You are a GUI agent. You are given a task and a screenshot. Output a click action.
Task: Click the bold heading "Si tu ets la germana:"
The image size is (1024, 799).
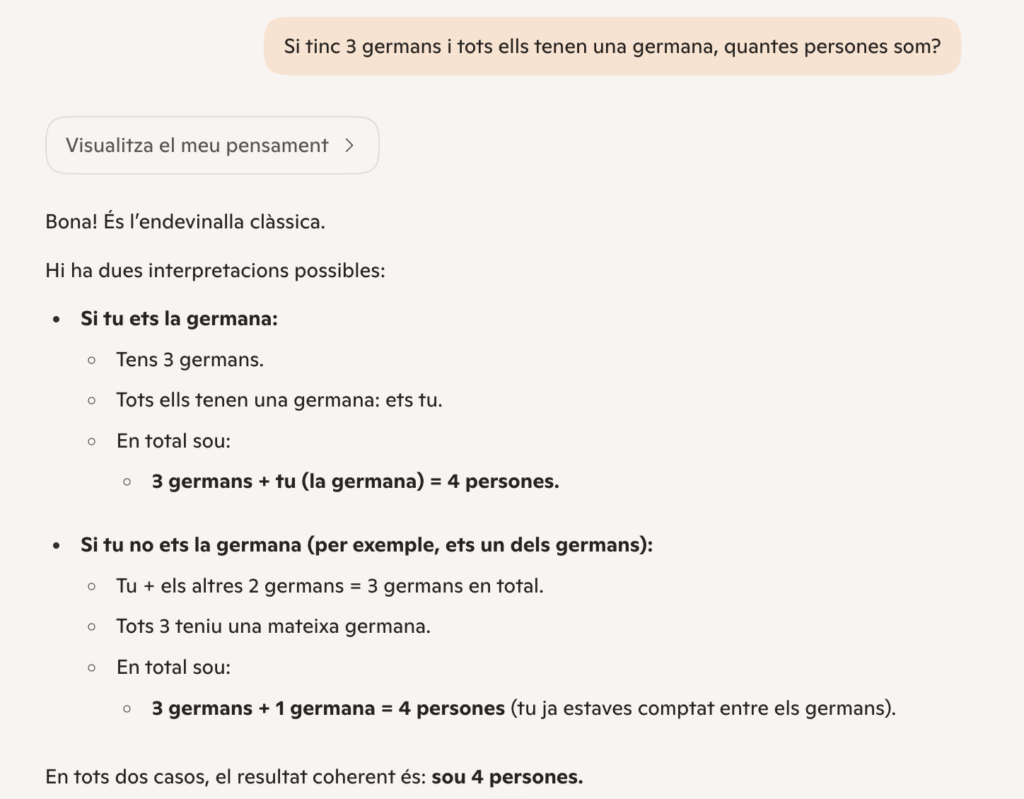[179, 319]
